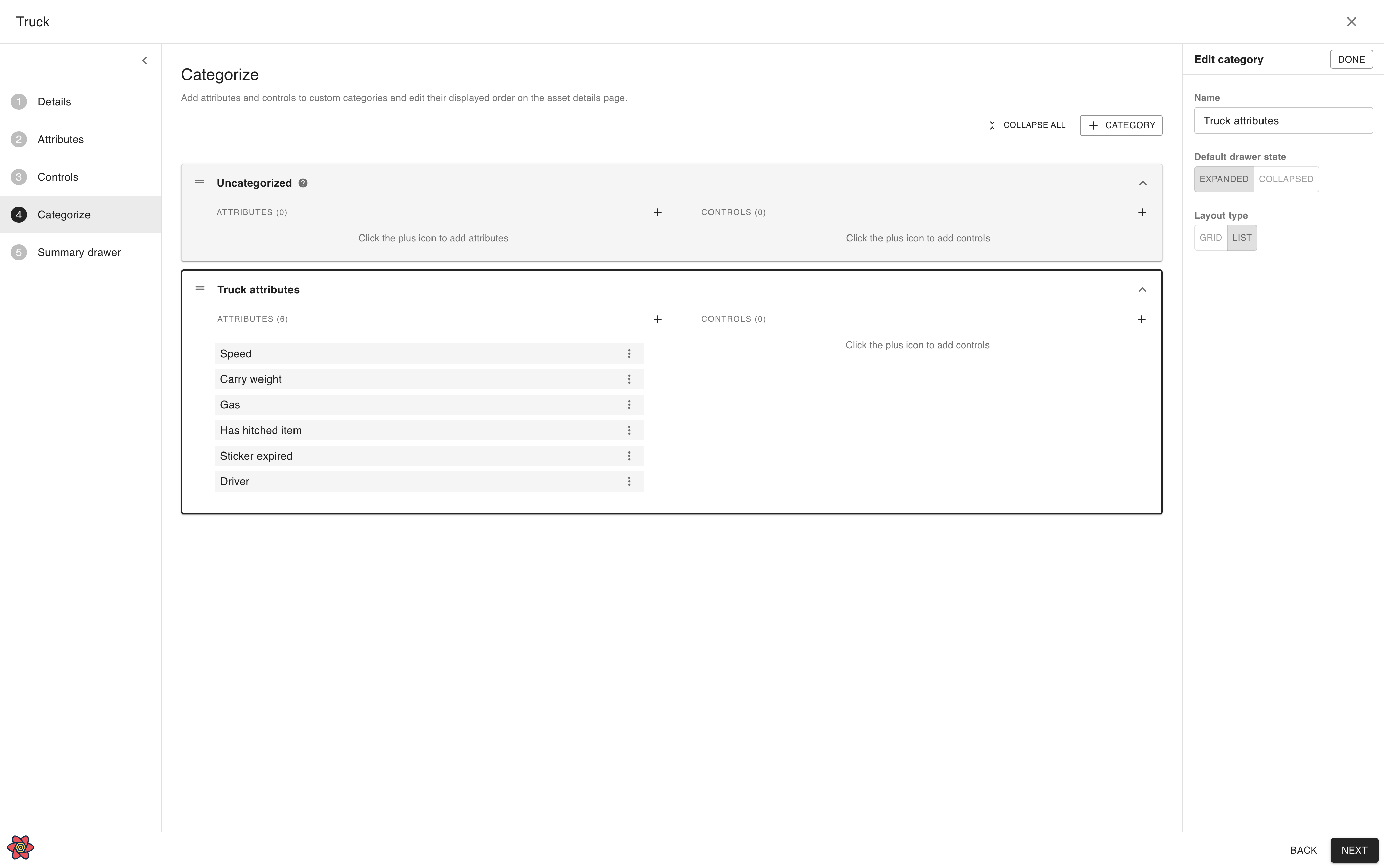Grab the drag handle of Truck attributes category

(200, 289)
